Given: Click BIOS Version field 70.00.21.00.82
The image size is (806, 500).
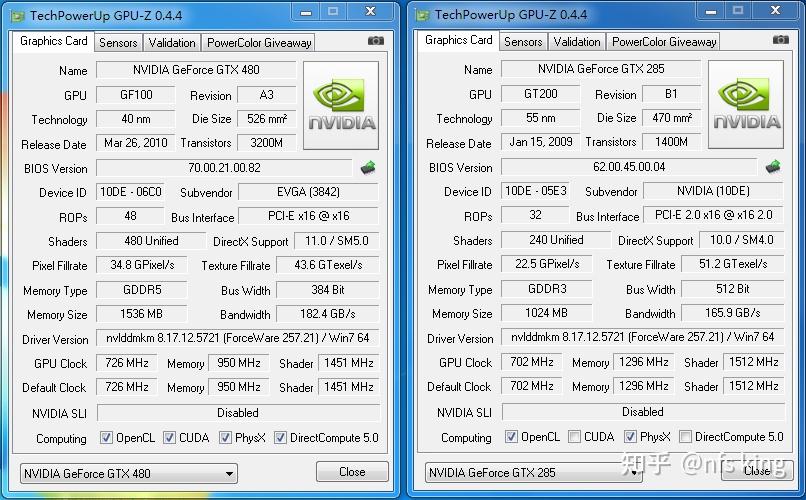Looking at the screenshot, I should click(224, 168).
